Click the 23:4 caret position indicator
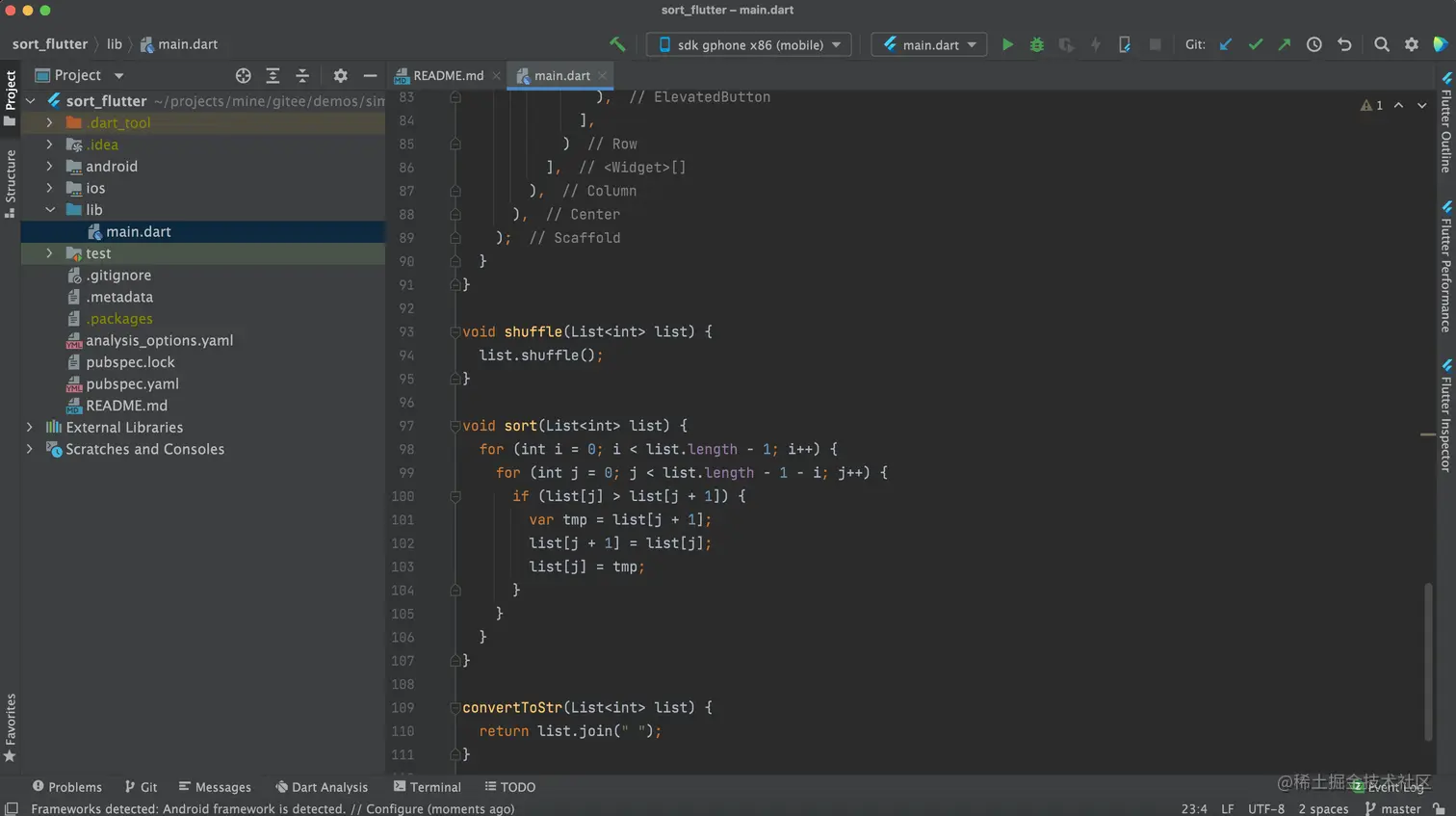The width and height of the screenshot is (1456, 816). coord(1194,808)
